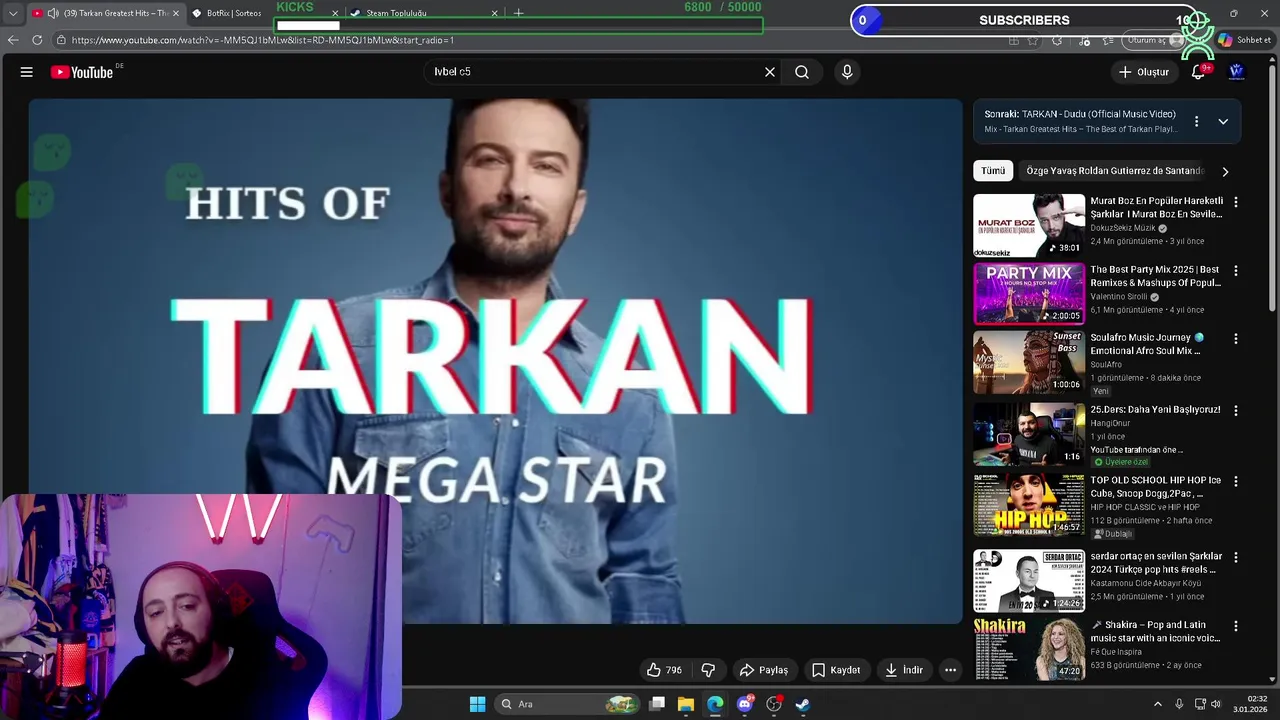Go to the YouTube home logo
The image size is (1280, 720).
82,72
